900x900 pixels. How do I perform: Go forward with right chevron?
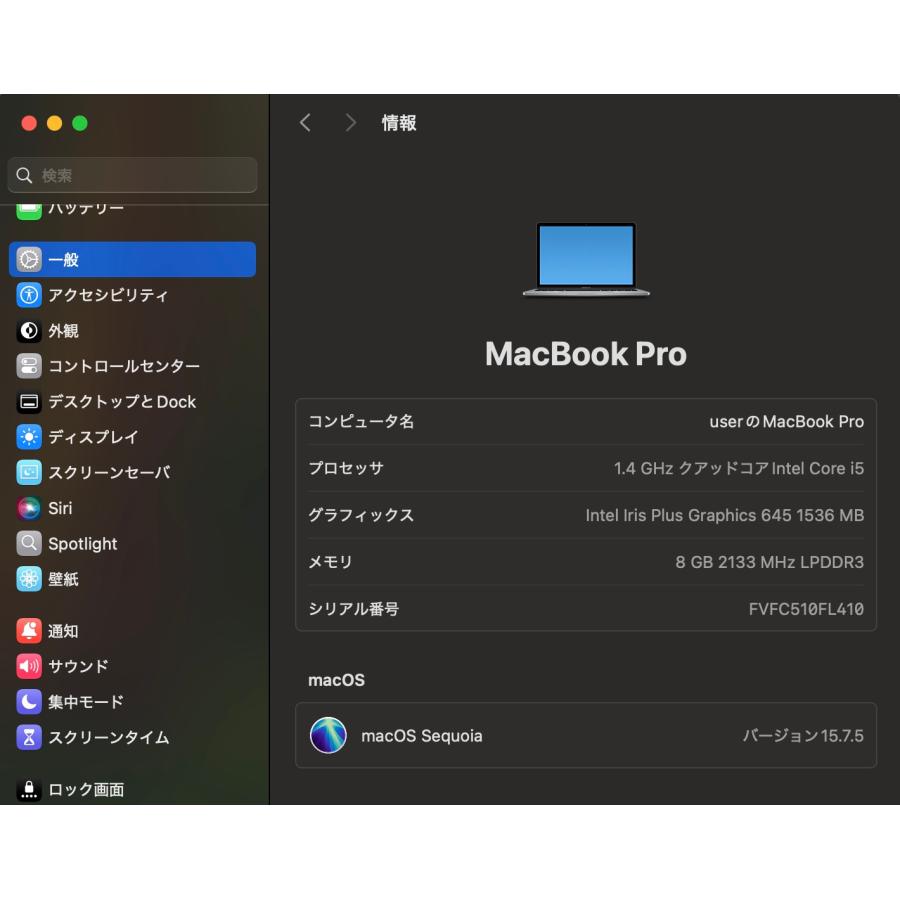click(350, 122)
